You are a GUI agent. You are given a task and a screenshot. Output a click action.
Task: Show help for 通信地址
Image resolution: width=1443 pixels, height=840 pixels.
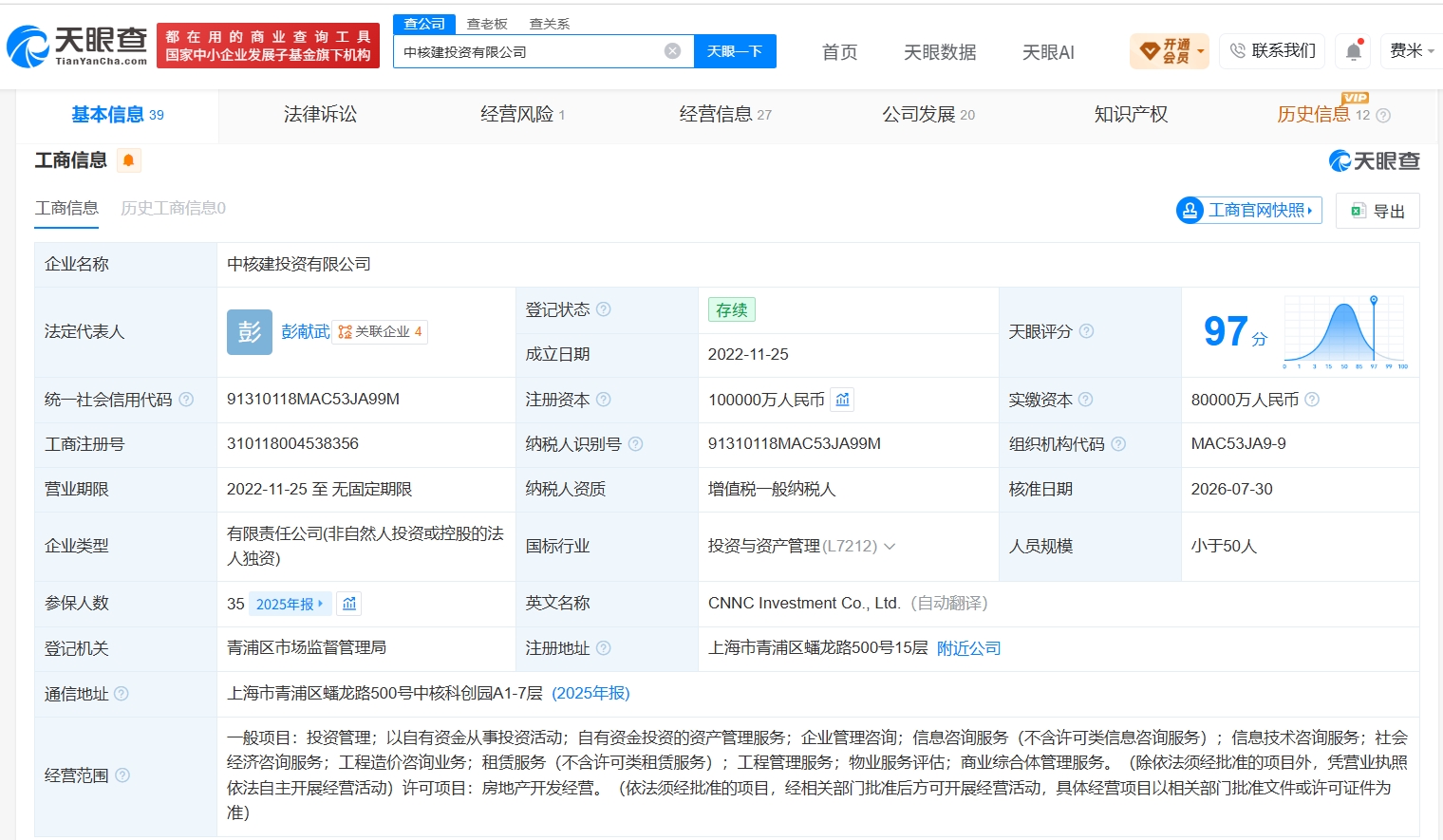pyautogui.click(x=122, y=694)
